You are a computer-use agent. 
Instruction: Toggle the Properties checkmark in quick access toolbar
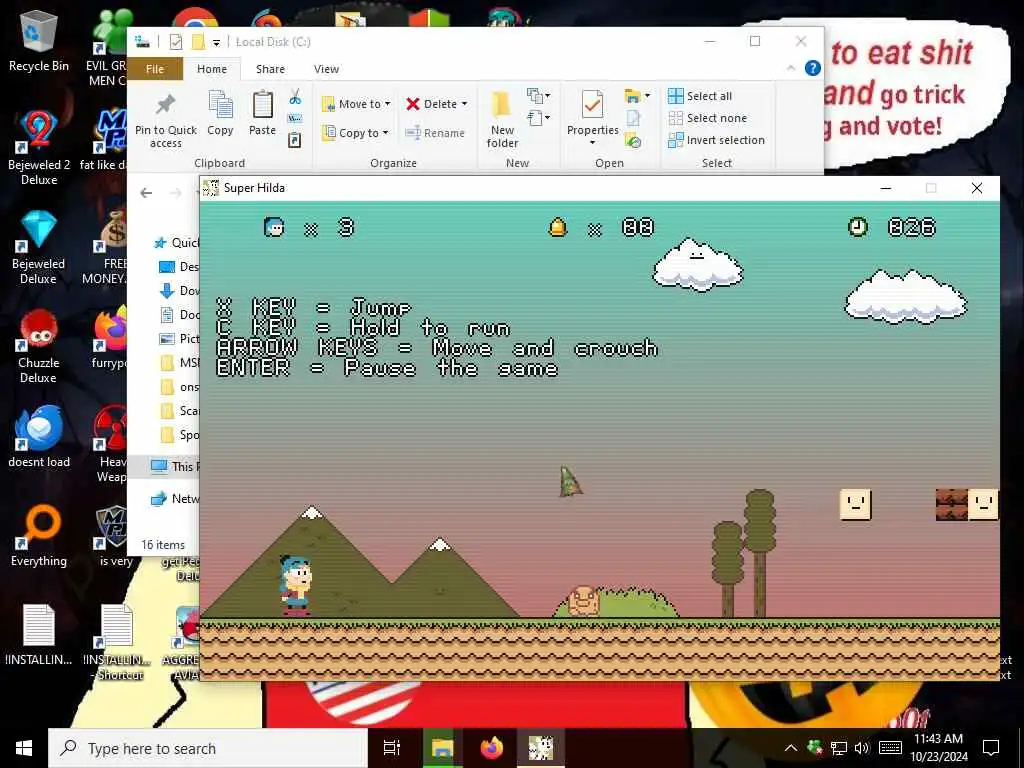(x=176, y=42)
